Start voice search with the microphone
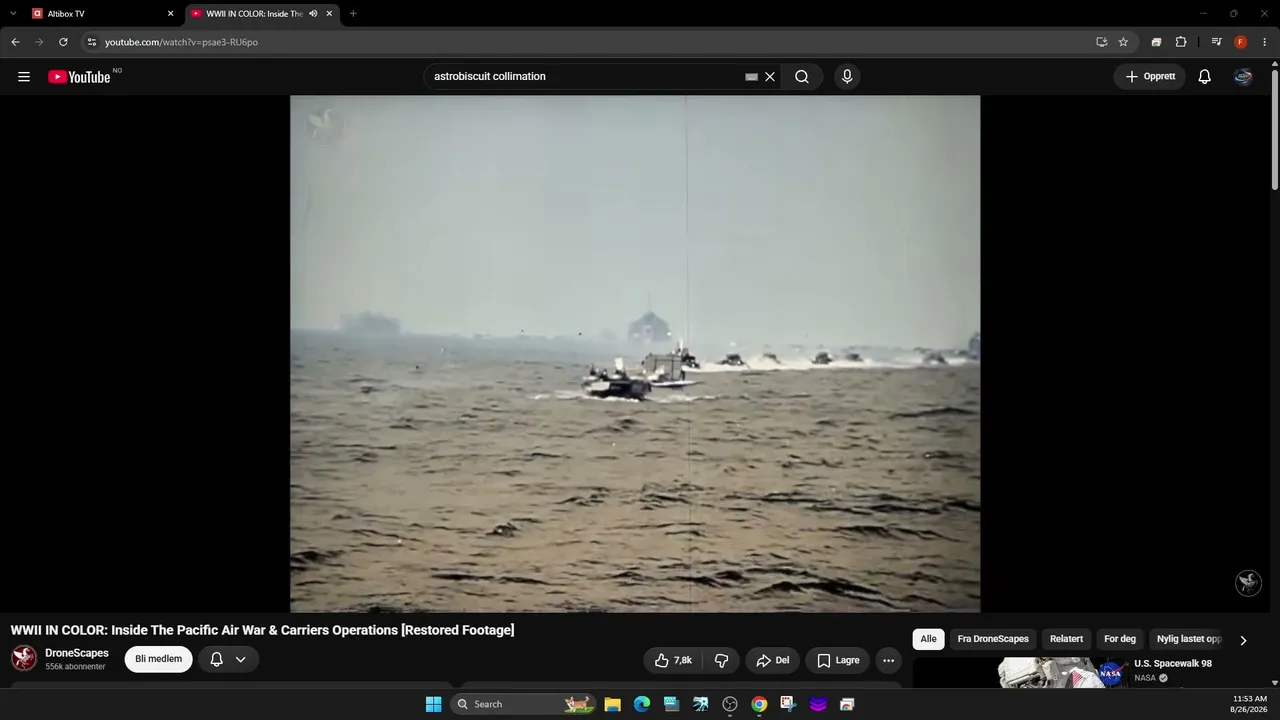 pos(847,77)
